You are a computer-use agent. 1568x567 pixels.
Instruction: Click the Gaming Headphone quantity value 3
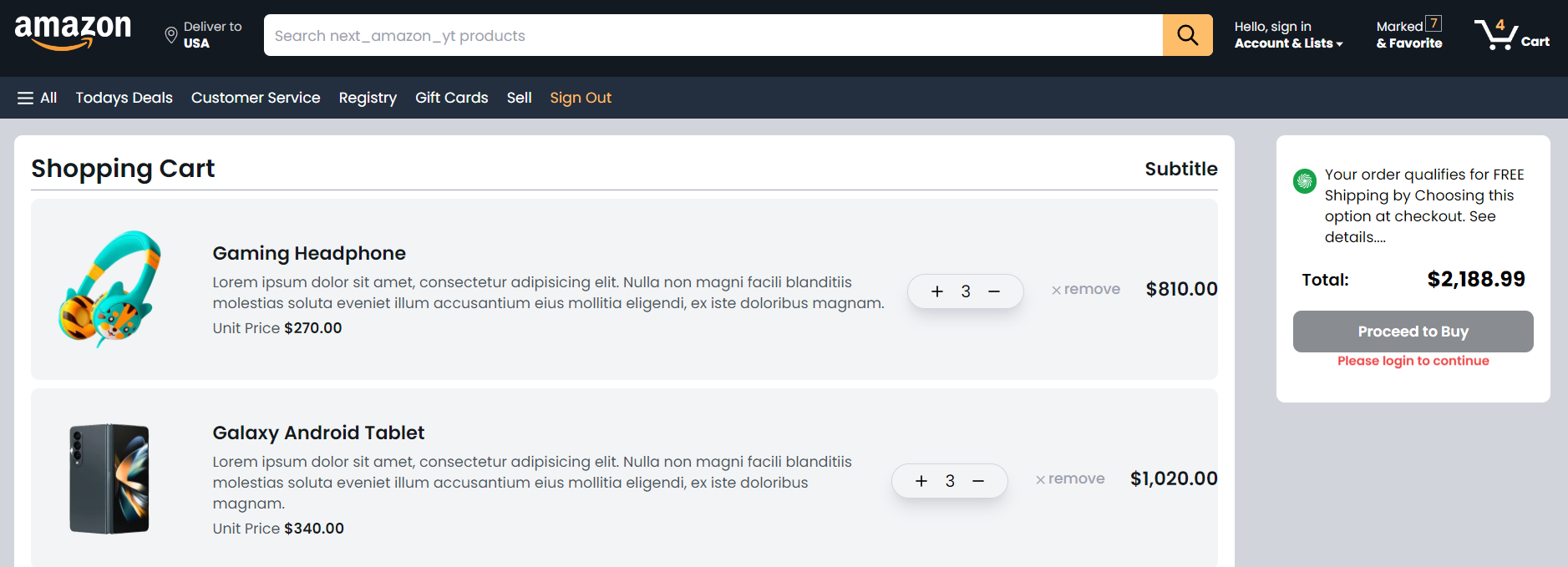(966, 291)
